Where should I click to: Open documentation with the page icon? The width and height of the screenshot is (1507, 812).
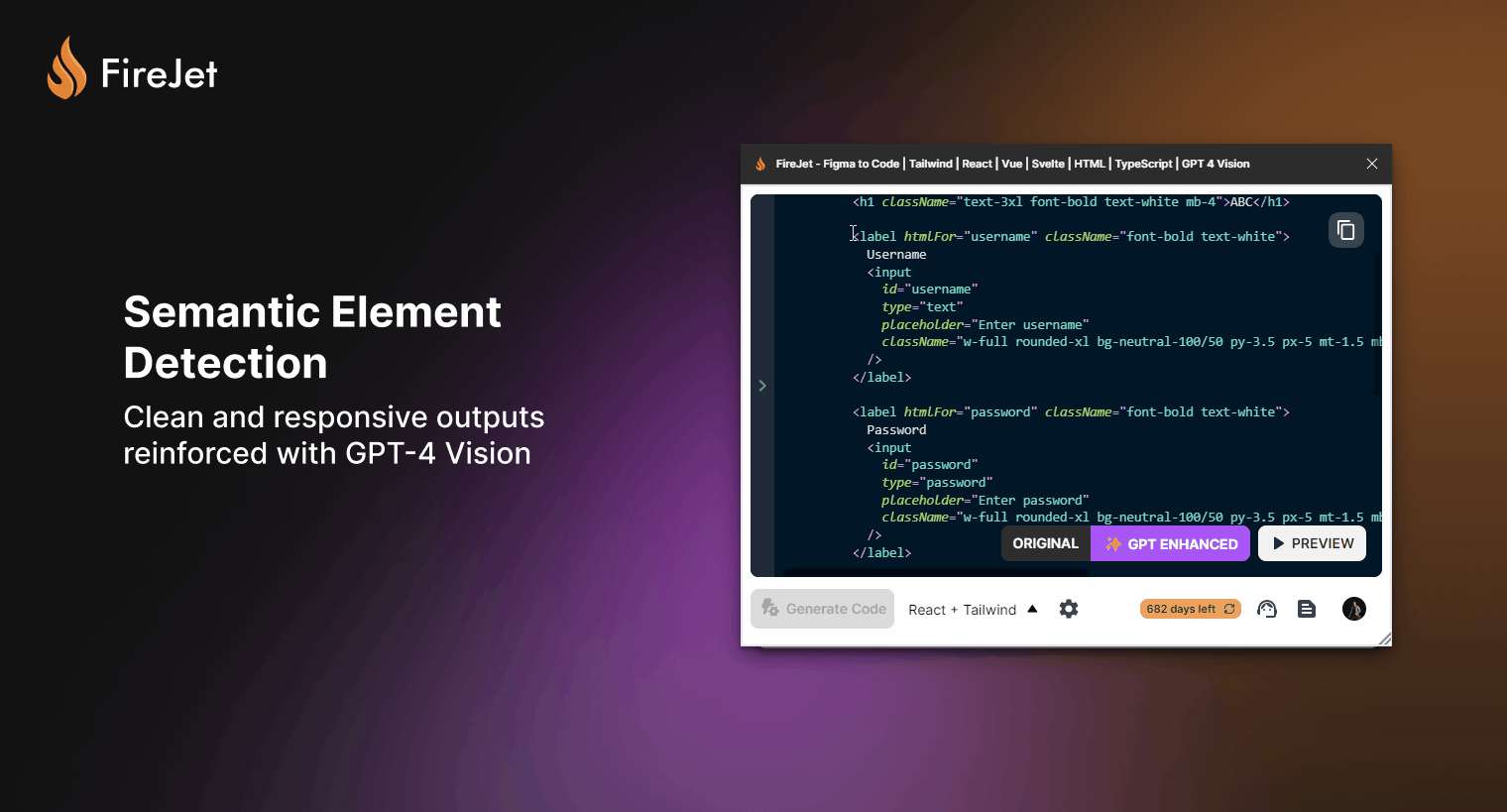tap(1307, 609)
